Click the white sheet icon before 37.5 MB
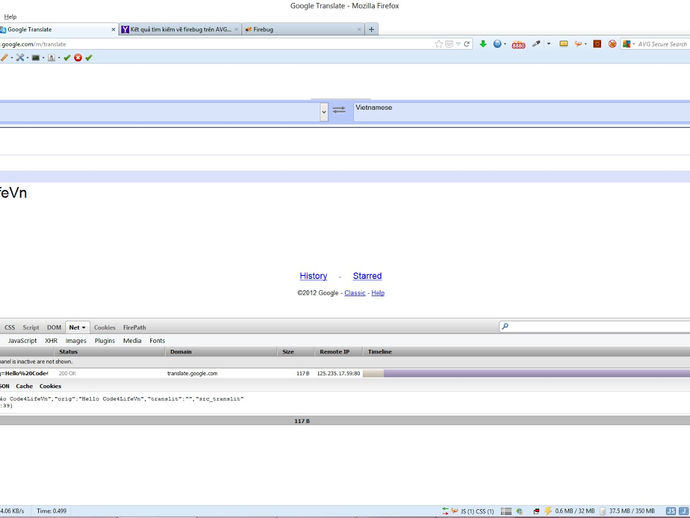 click(602, 511)
